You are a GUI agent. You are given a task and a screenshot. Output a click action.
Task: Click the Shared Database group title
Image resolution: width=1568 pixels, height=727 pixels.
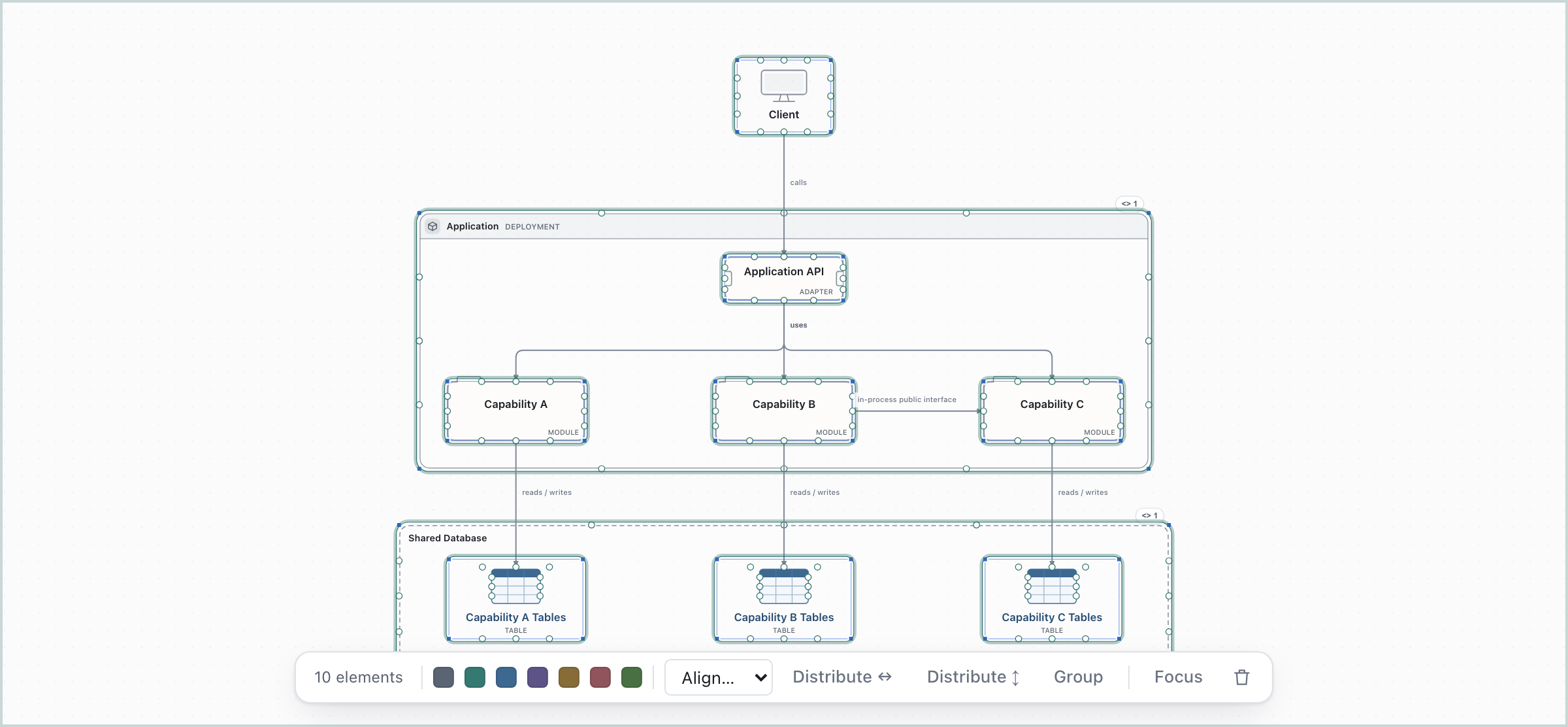click(448, 538)
